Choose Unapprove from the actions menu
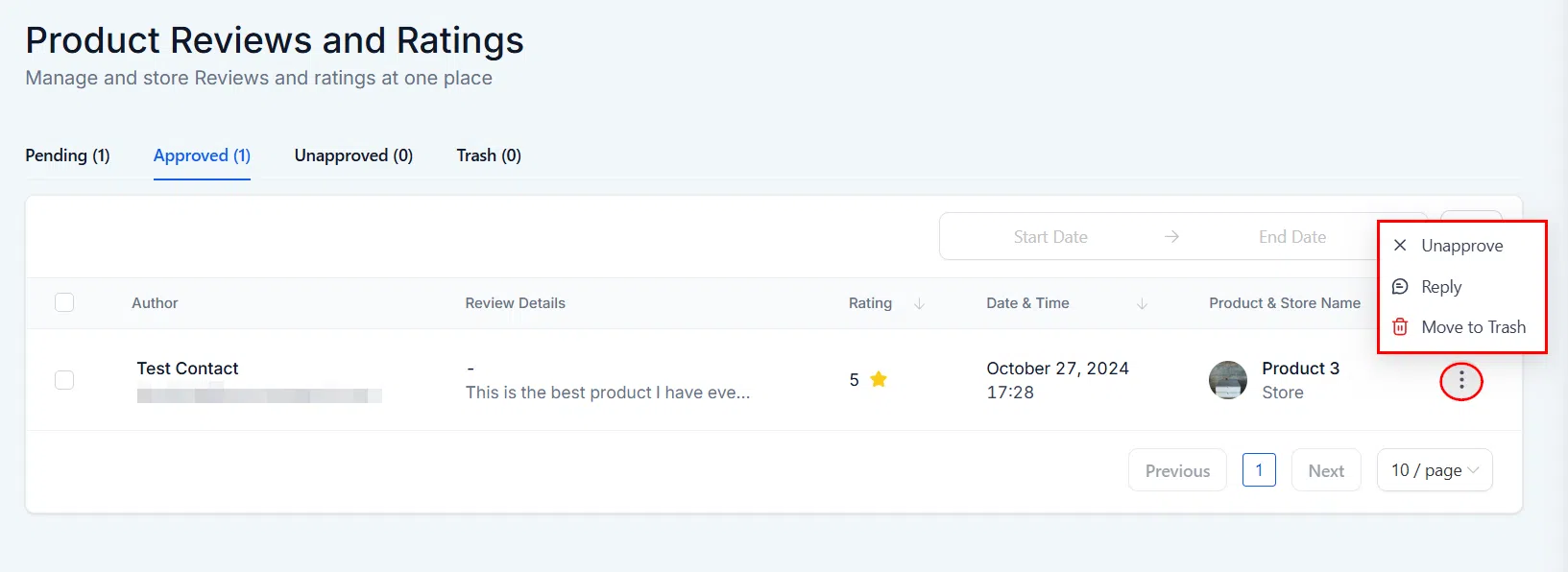 coord(1461,246)
